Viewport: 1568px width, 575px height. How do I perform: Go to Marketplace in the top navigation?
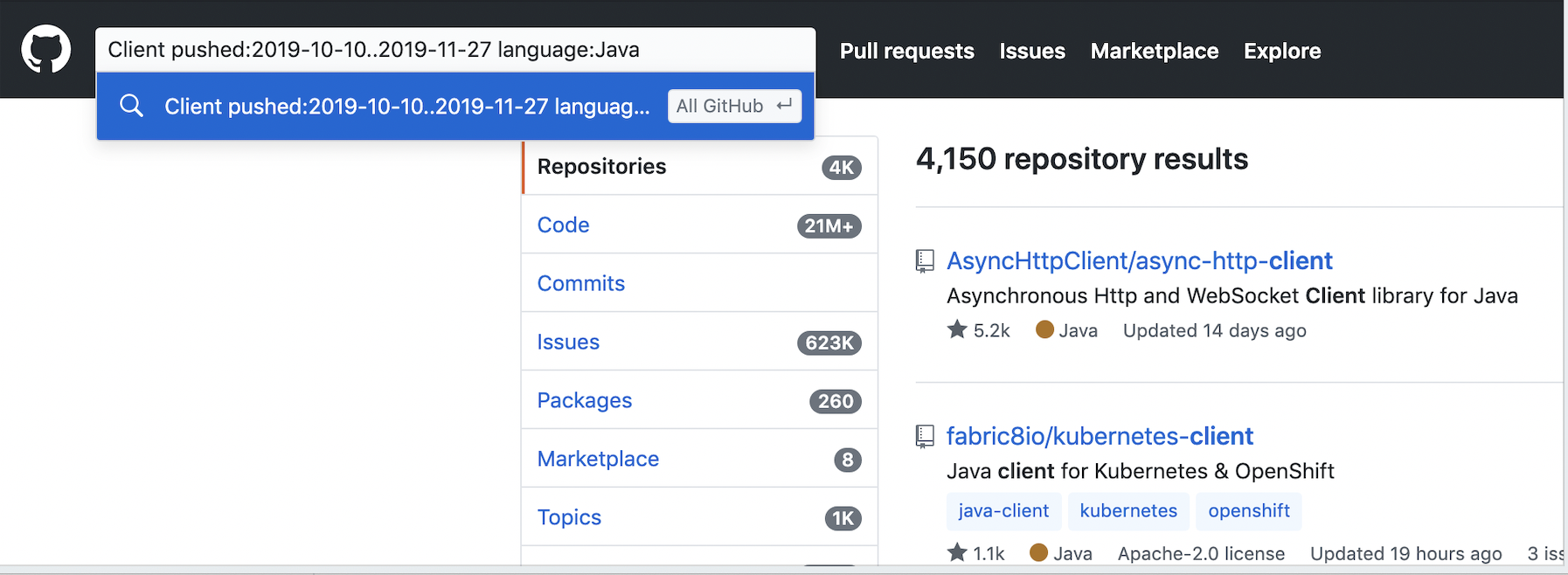[1154, 51]
